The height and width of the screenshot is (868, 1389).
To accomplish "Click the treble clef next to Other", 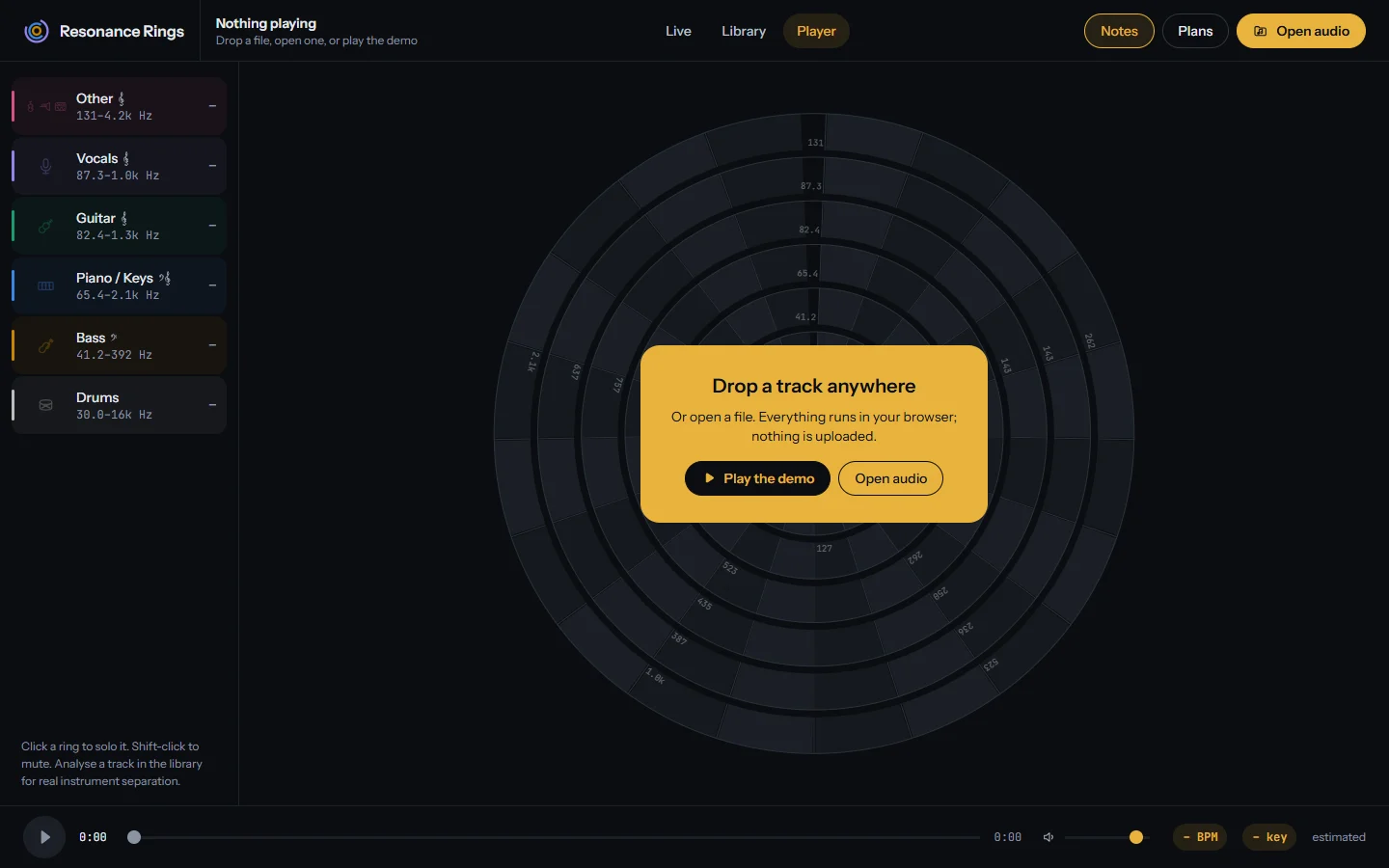I will (122, 98).
